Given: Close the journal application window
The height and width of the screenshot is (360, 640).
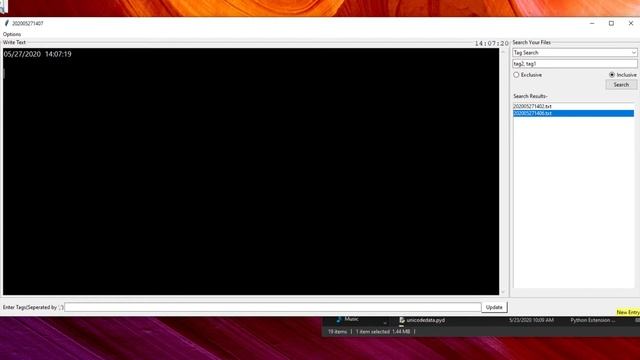Looking at the screenshot, I should (x=631, y=23).
